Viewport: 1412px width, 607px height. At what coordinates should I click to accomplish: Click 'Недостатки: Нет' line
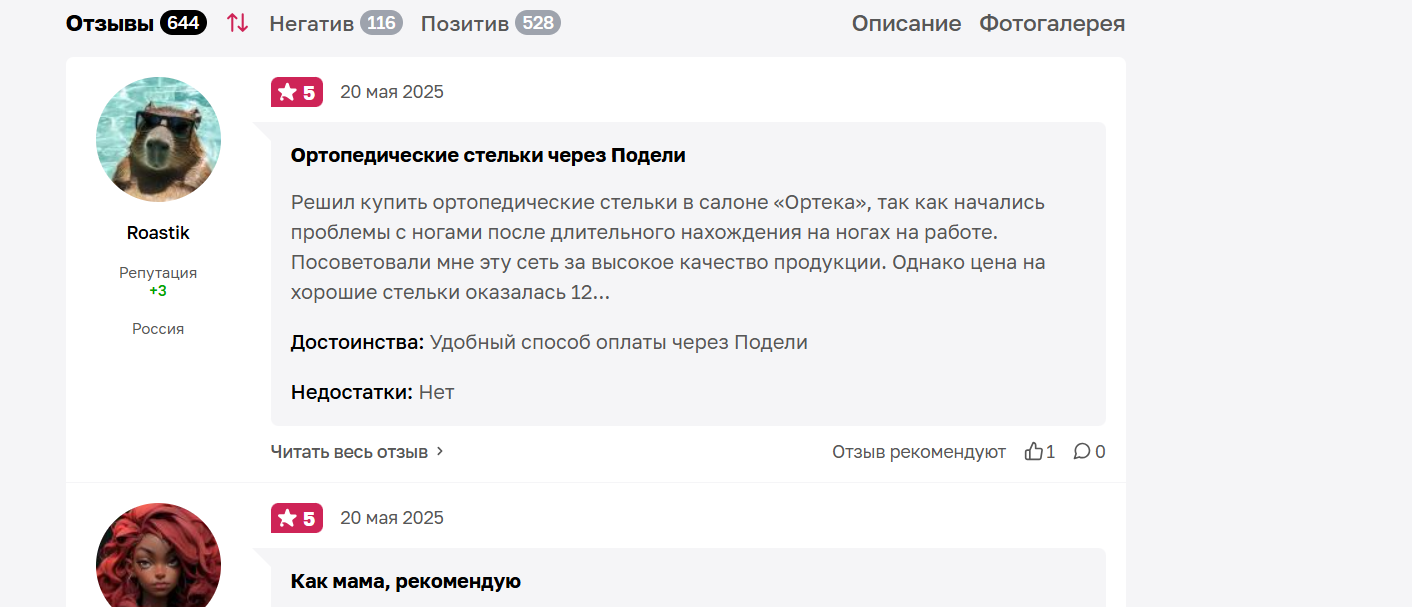click(x=373, y=393)
